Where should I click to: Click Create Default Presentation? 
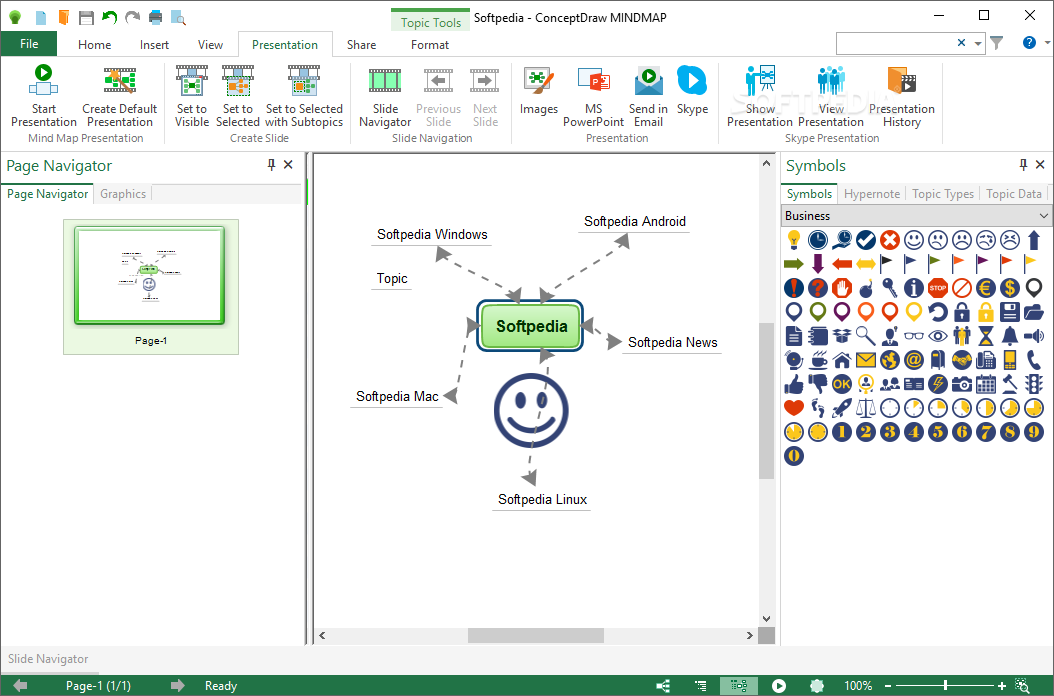[x=120, y=95]
